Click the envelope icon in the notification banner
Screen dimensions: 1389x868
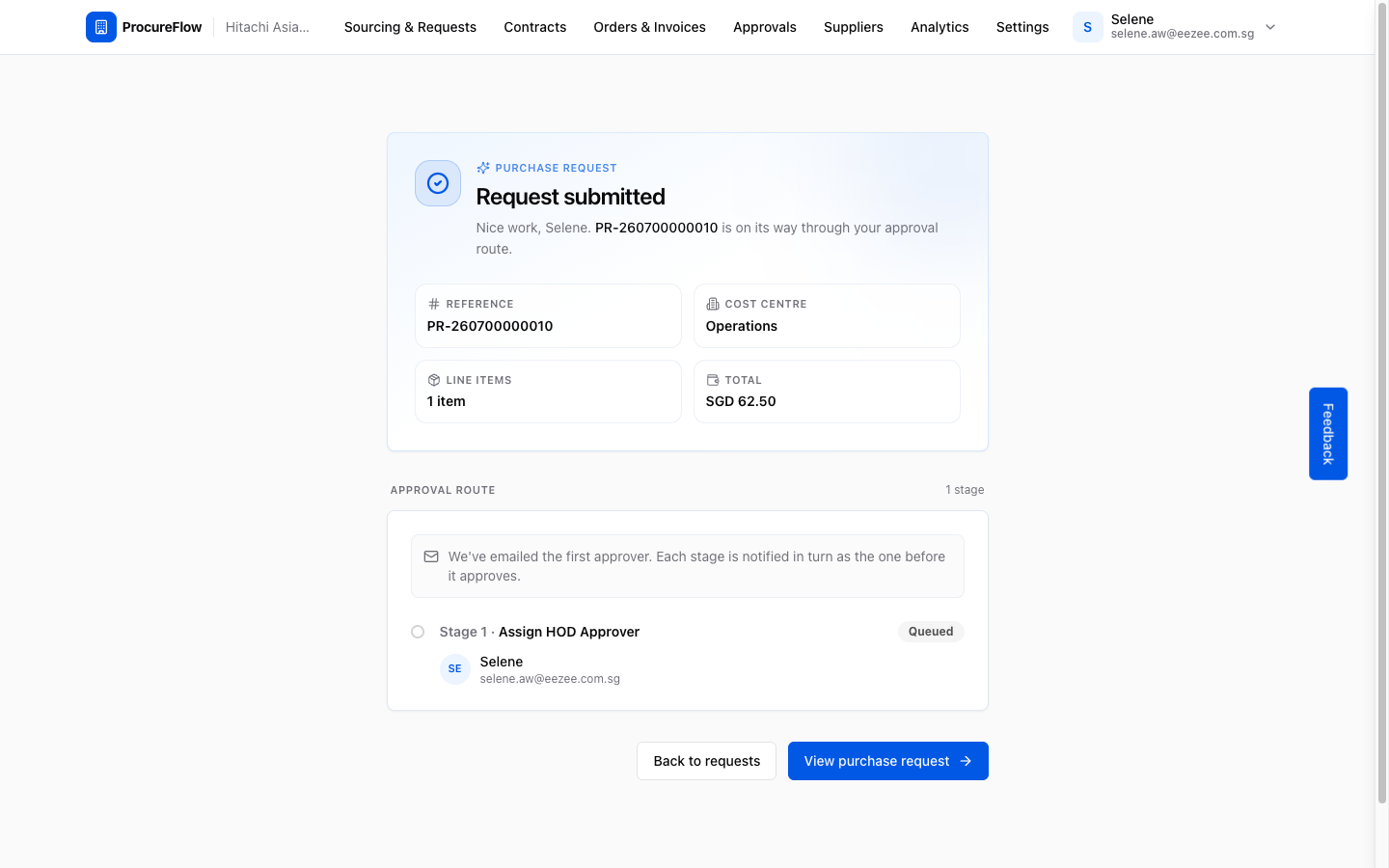tap(431, 556)
